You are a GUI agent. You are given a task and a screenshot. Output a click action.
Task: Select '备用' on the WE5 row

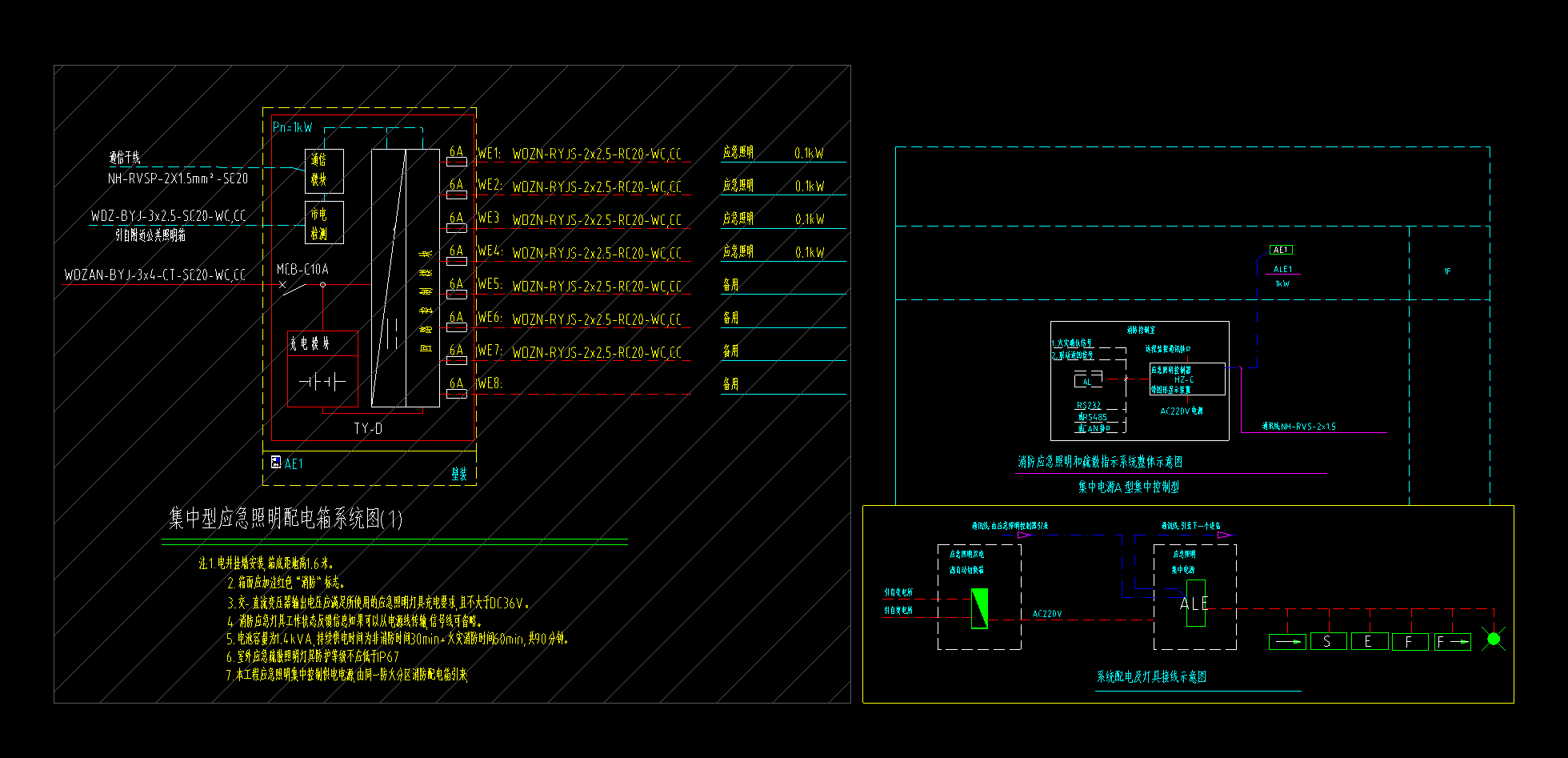coord(731,285)
